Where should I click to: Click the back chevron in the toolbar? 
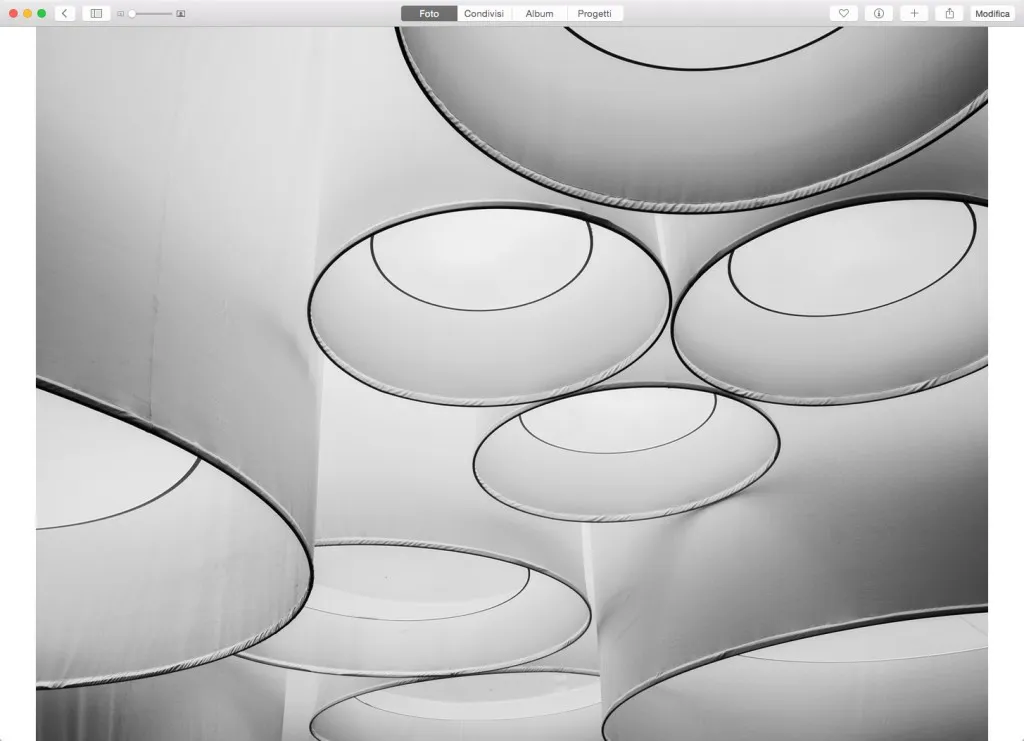[x=66, y=13]
